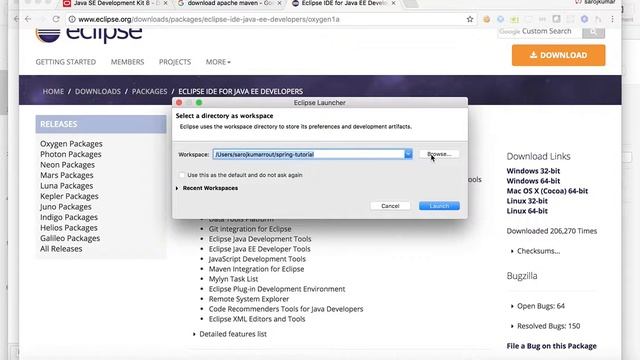Open Photon Packages release link
Screen dimensions: 640x360
(x=71, y=154)
